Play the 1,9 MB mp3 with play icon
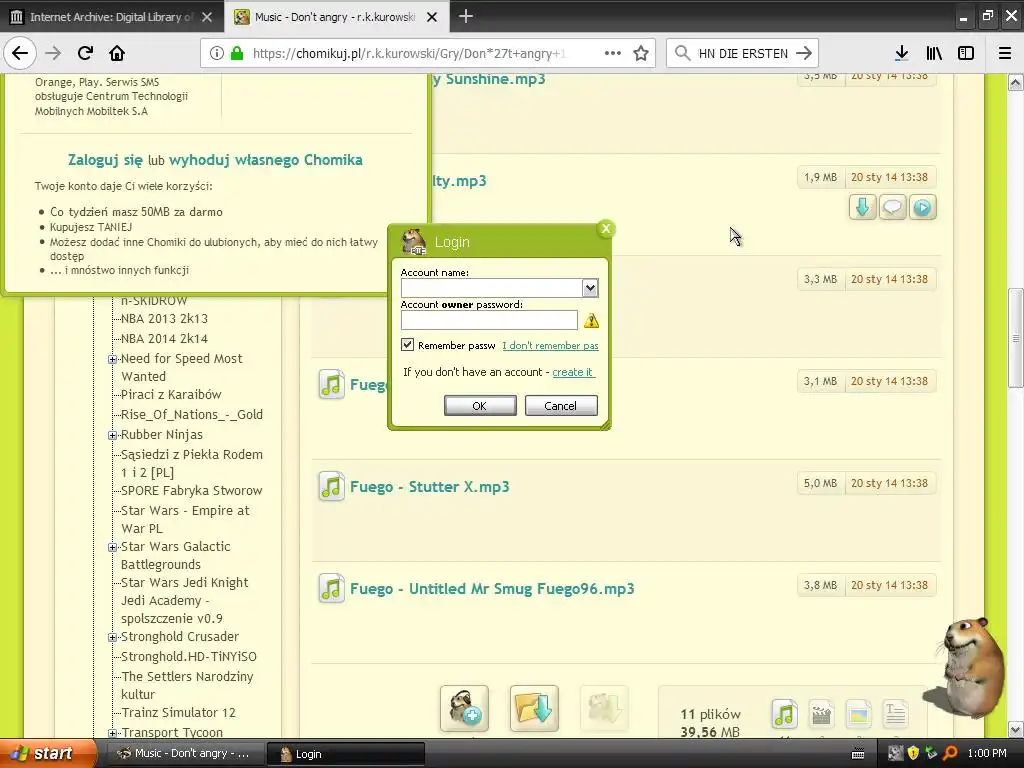This screenshot has width=1024, height=768. pyautogui.click(x=922, y=208)
